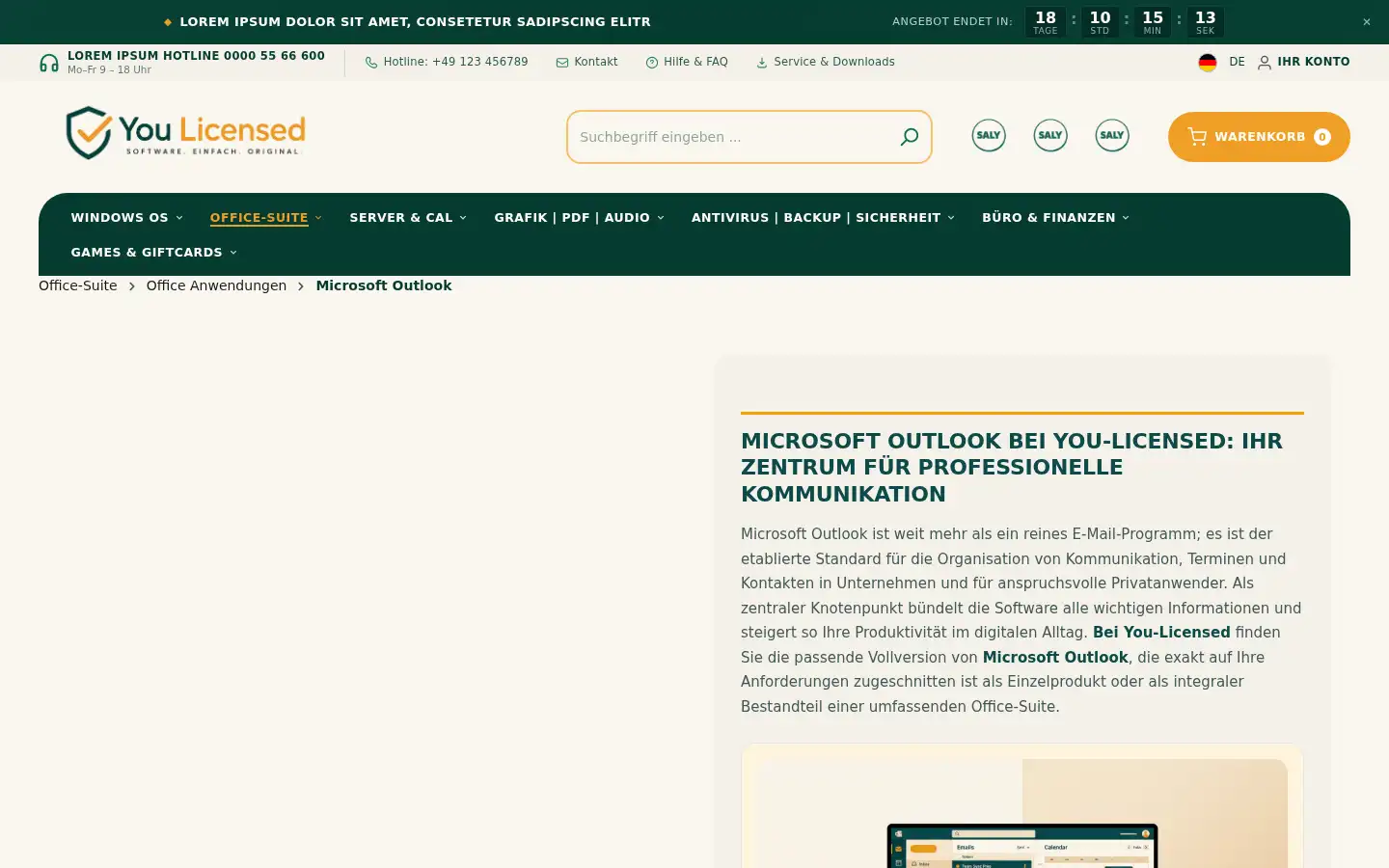Click the diamond bullet icon in the top banner
Screen dimensions: 1389x868
168,22
